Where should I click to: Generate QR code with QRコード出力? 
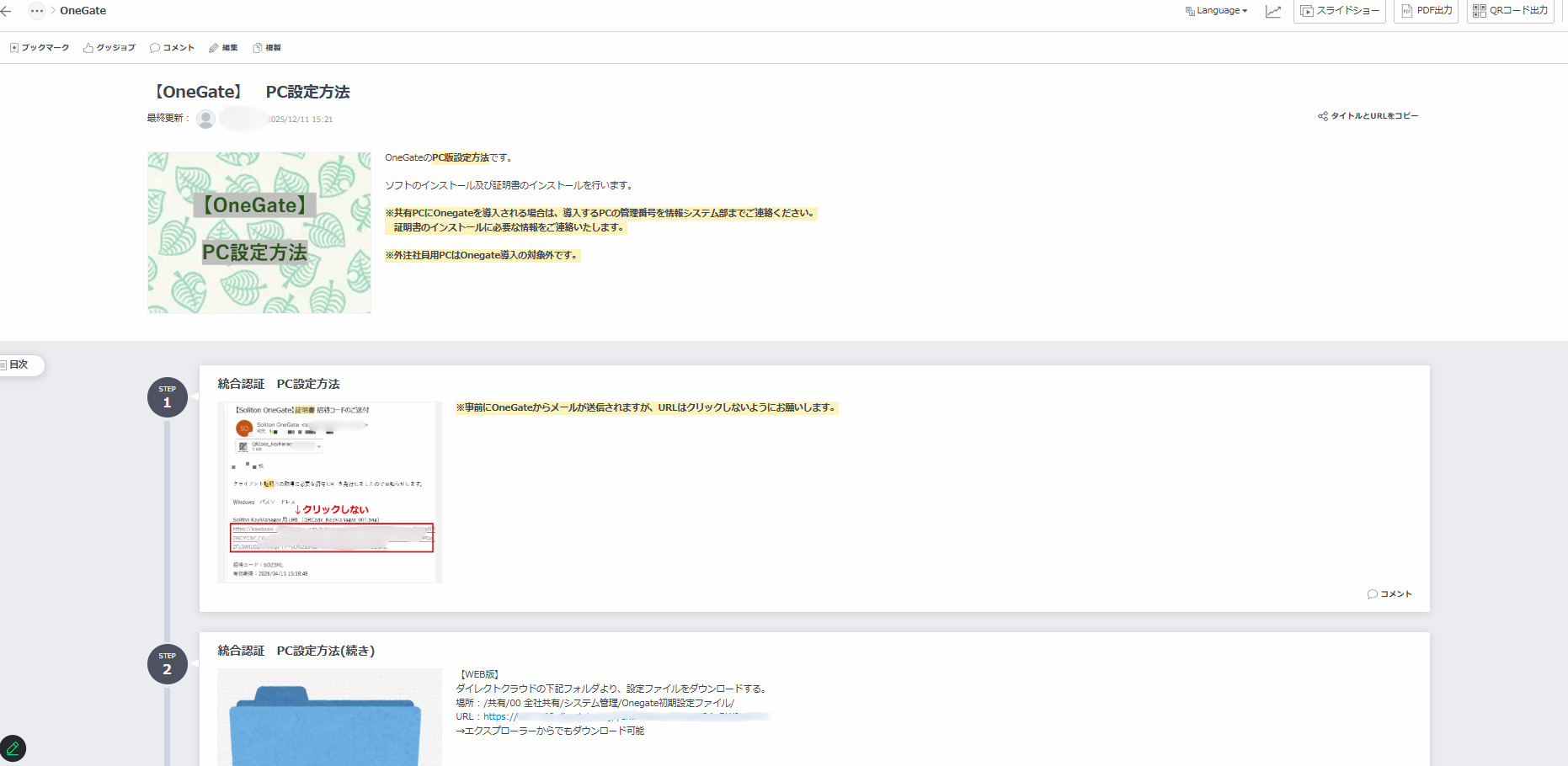pos(1510,11)
